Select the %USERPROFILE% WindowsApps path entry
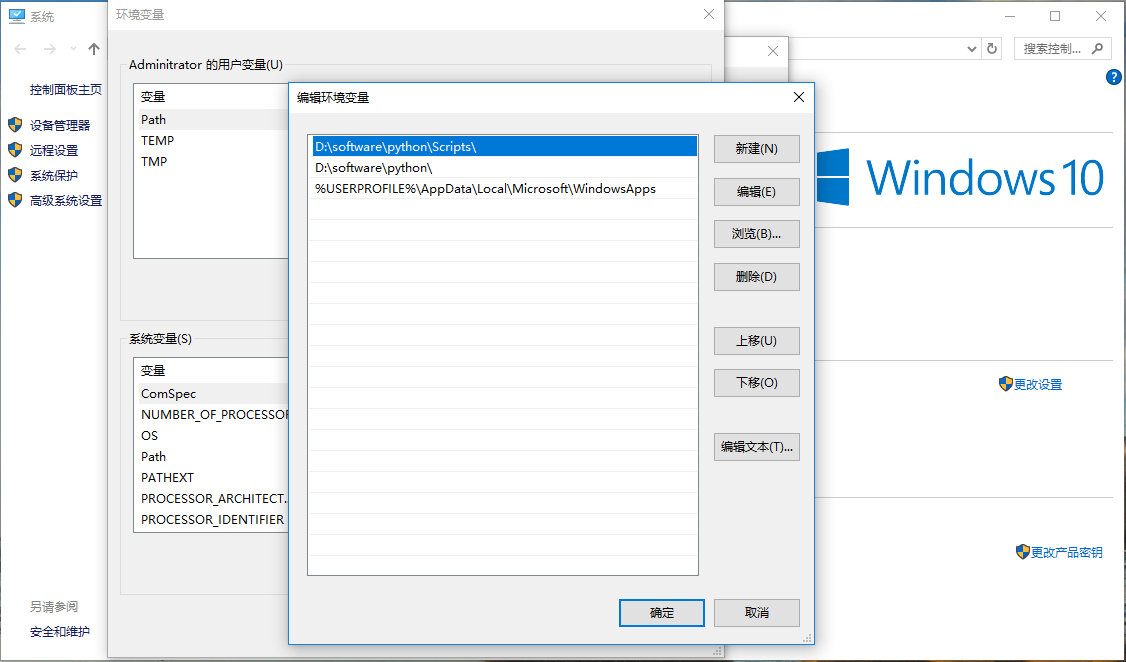The height and width of the screenshot is (662, 1126). point(504,189)
